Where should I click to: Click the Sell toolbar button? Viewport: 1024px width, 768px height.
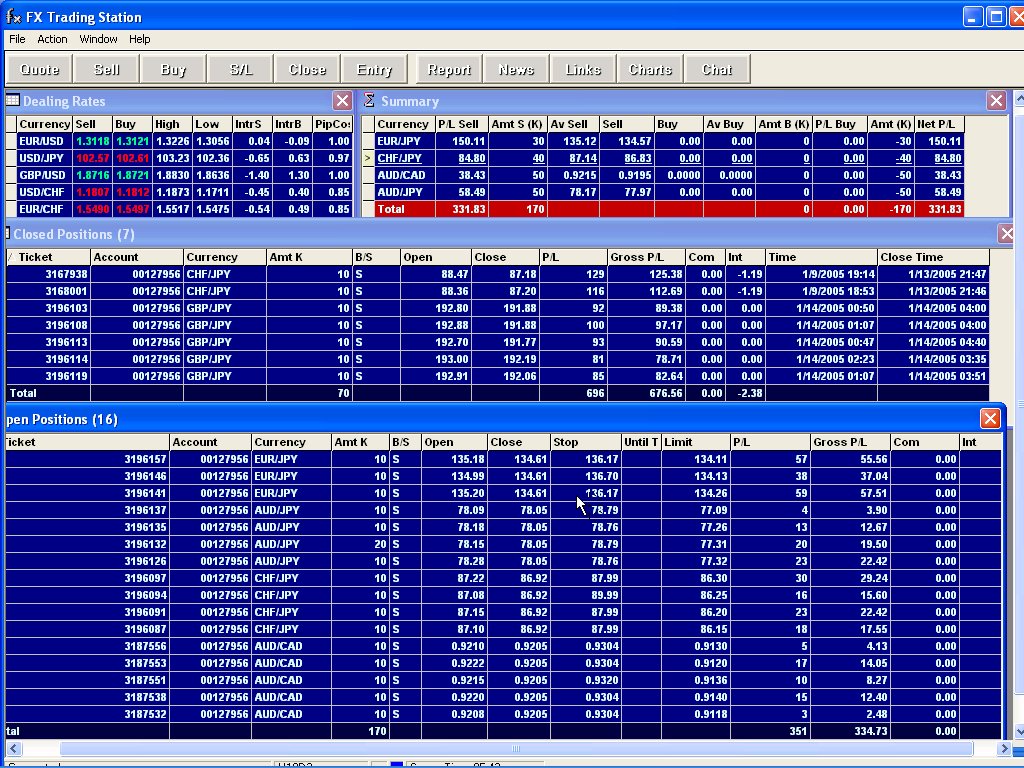106,69
